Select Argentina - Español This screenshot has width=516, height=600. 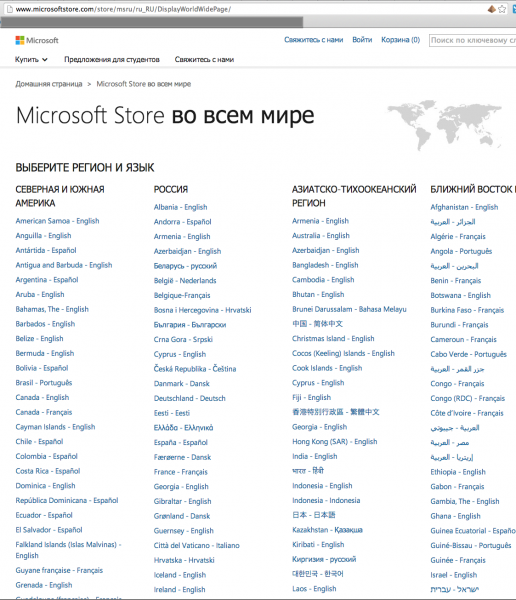pyautogui.click(x=47, y=280)
